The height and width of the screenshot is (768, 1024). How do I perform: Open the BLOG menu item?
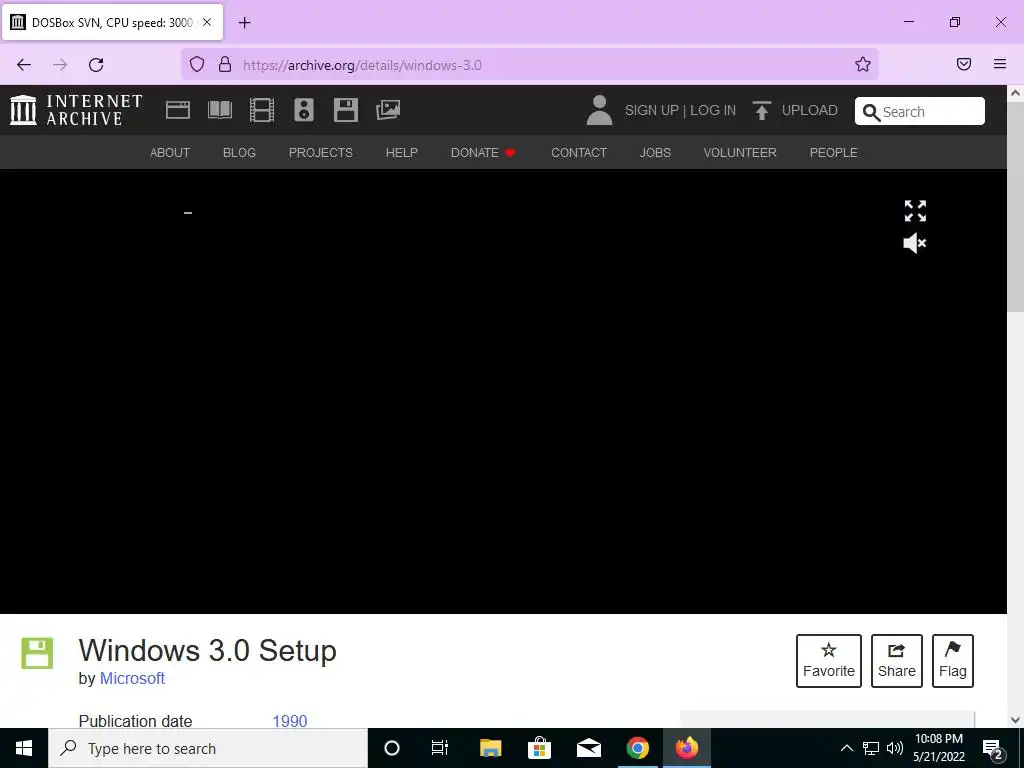[x=239, y=152]
